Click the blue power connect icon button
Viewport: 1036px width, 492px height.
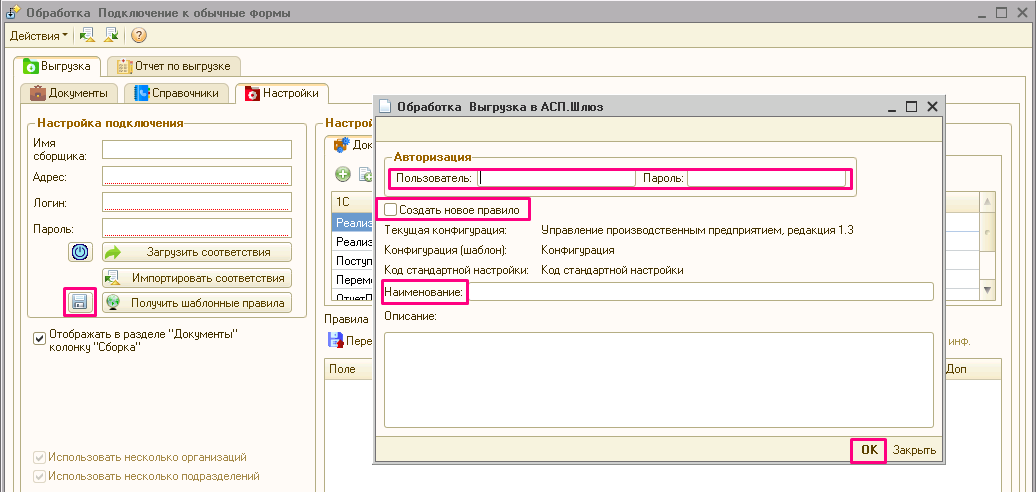81,252
